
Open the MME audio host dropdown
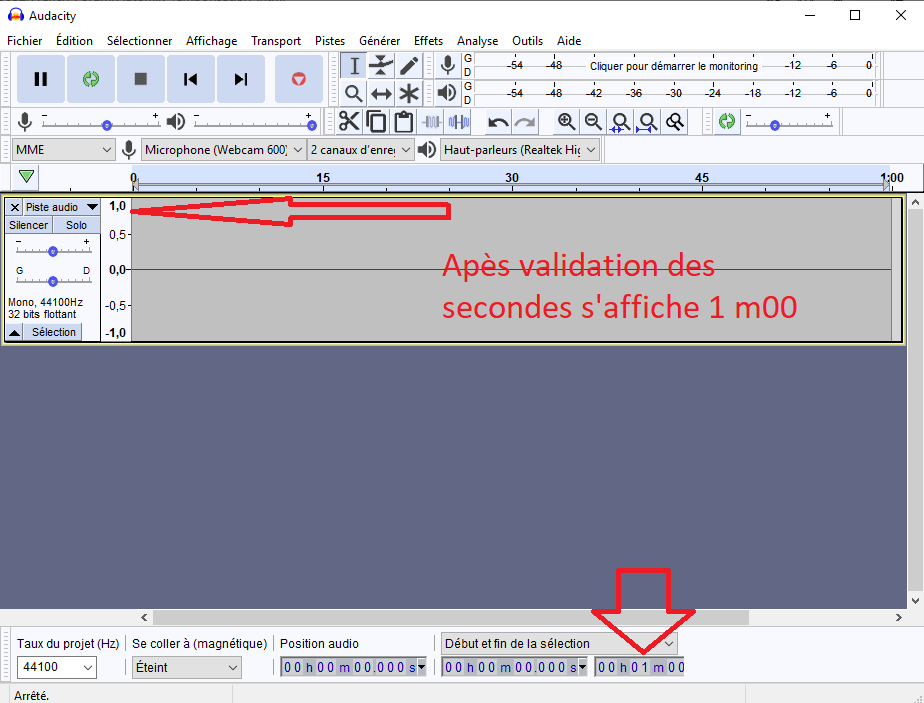tap(65, 149)
